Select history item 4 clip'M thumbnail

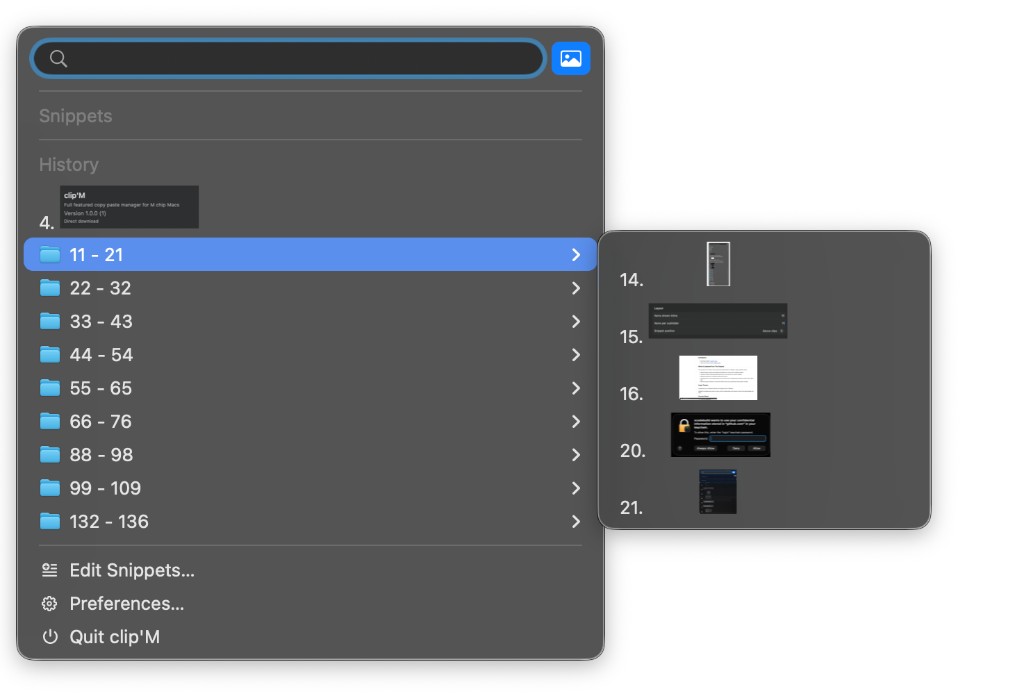[x=129, y=207]
